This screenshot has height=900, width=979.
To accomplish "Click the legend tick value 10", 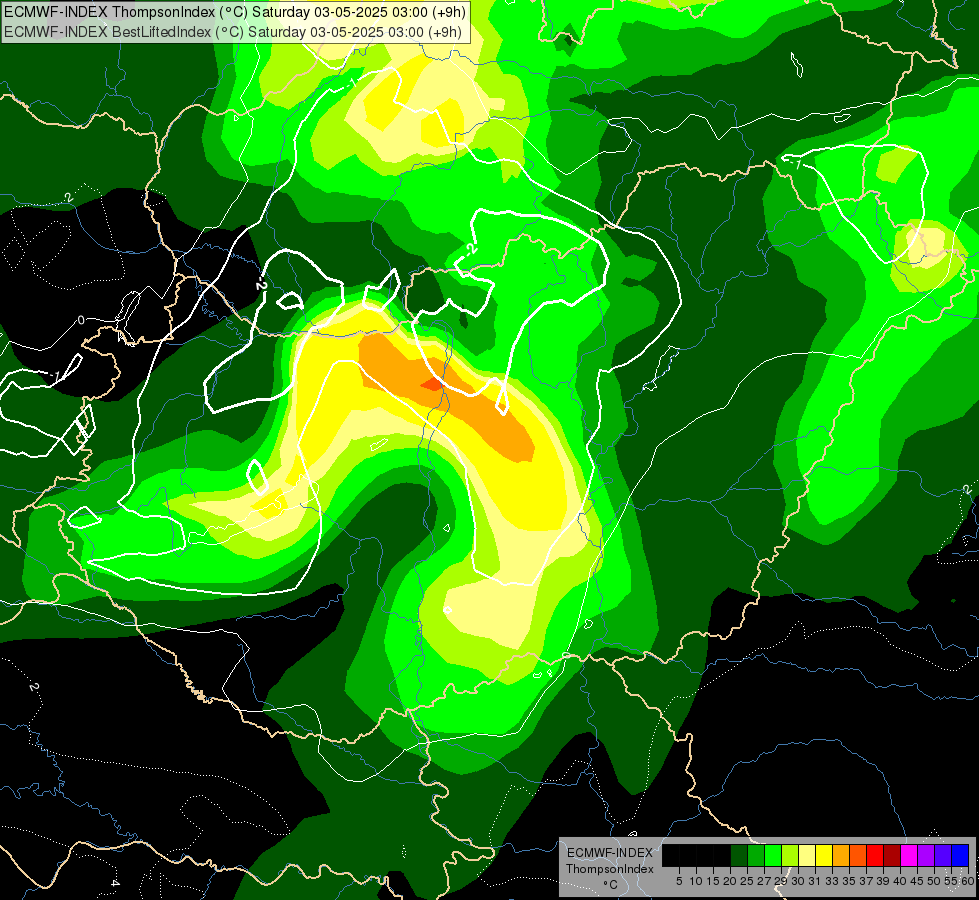I will pos(696,881).
